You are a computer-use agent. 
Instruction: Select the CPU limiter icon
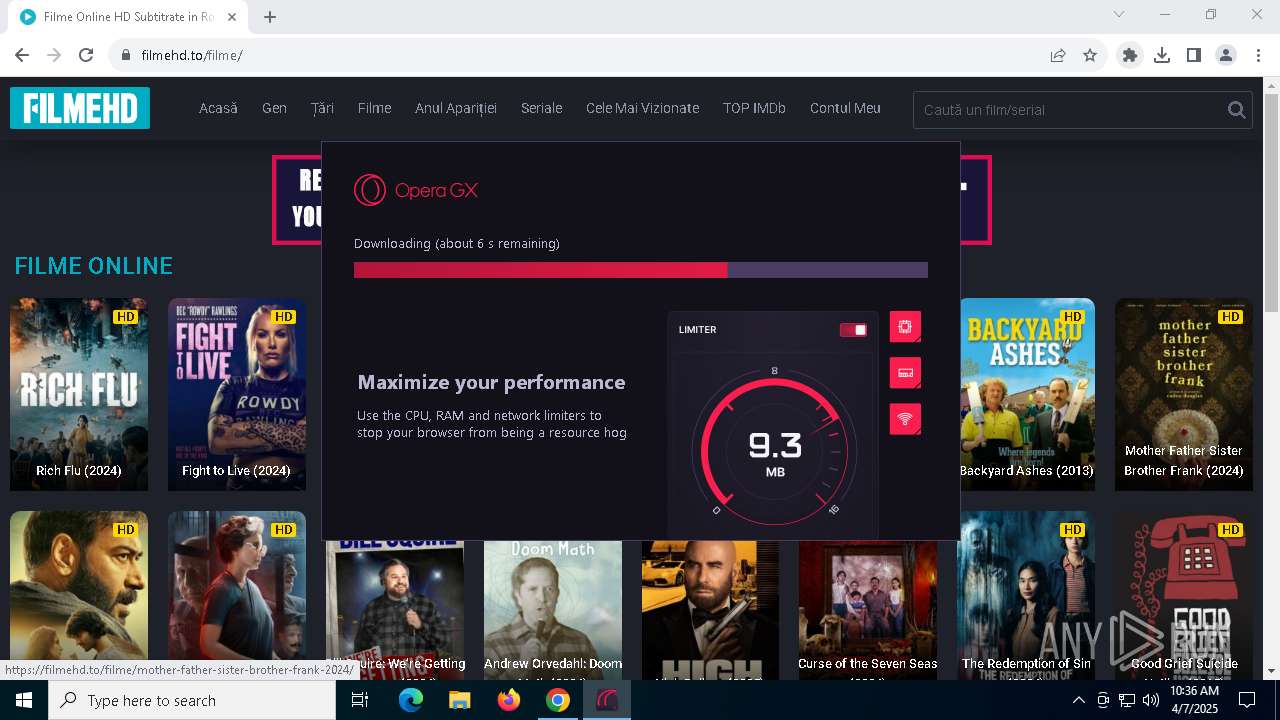tap(905, 326)
